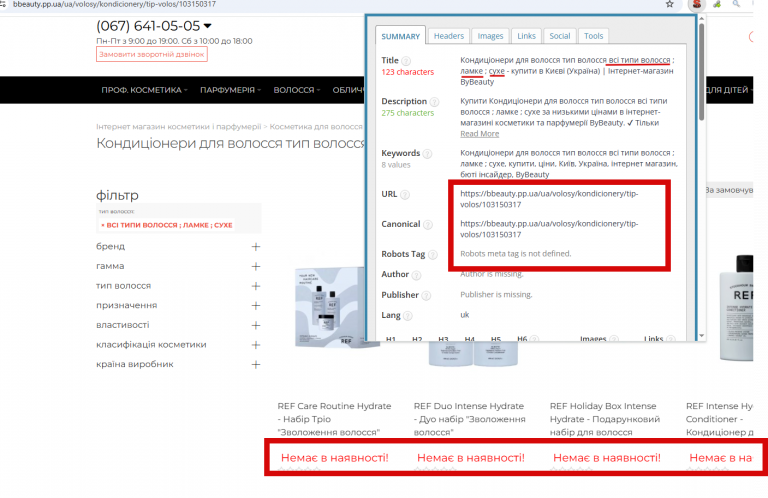Open ПРОФ. КОСМЕТИКА menu
The image size is (768, 498).
pos(144,90)
